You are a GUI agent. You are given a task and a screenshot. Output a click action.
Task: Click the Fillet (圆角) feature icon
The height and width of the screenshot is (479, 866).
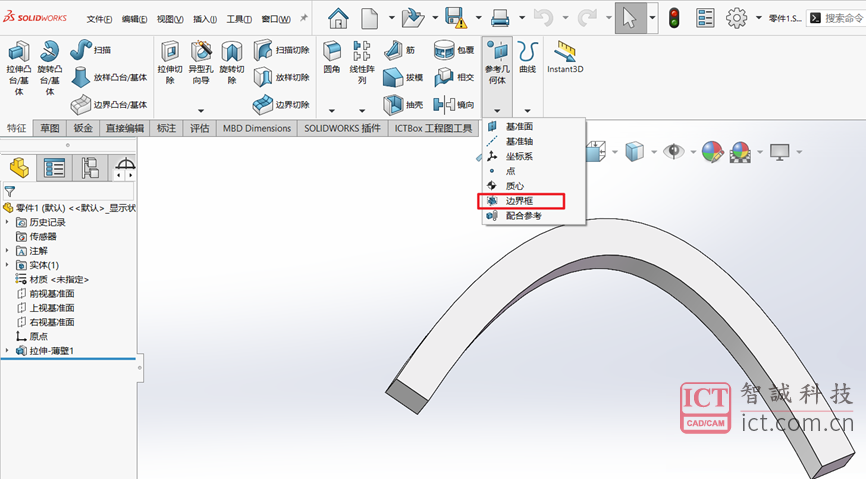tap(332, 58)
